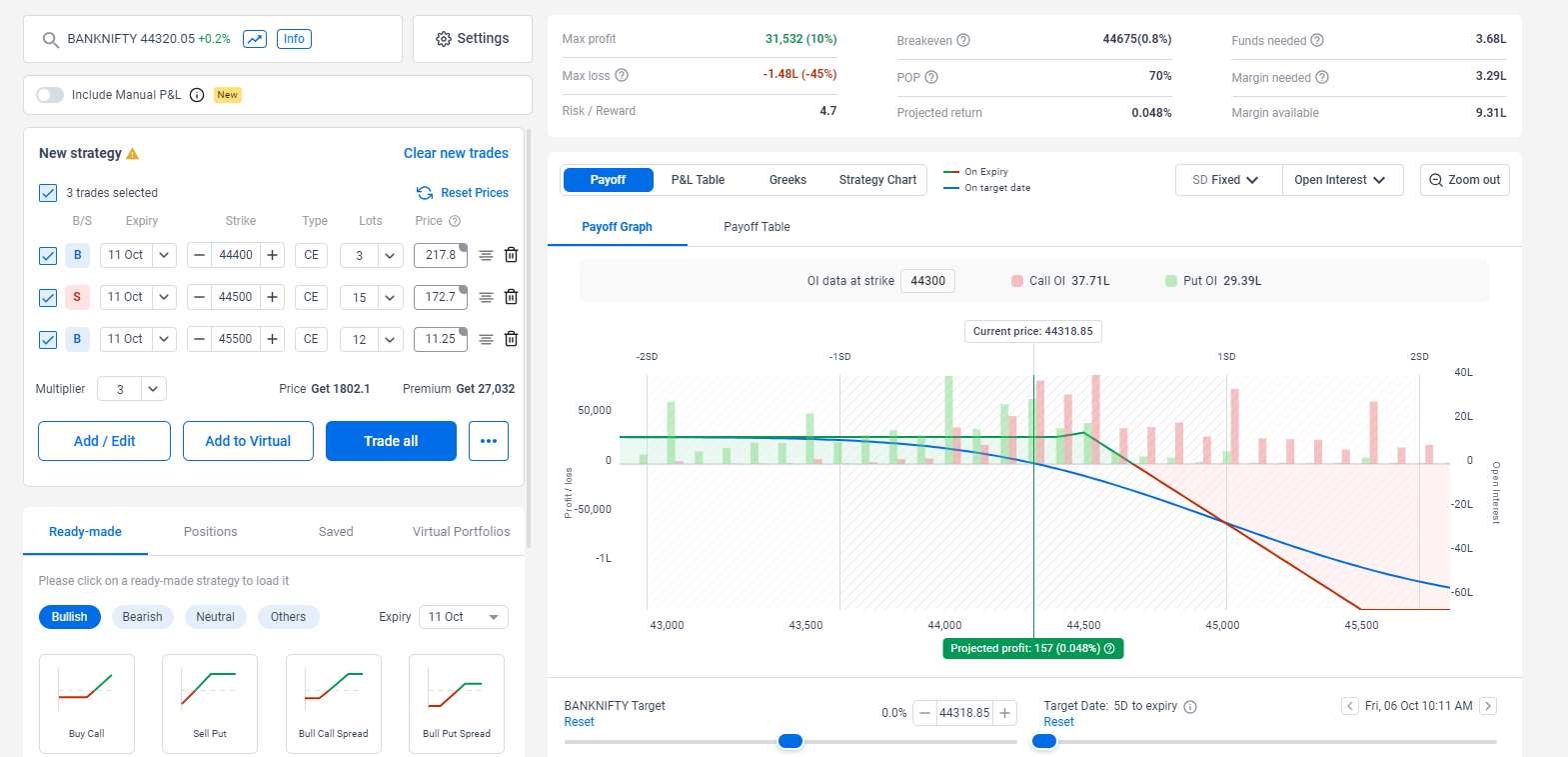Screen dimensions: 1568x757
Task: Open the Virtual Portfolios tab
Action: (x=461, y=532)
